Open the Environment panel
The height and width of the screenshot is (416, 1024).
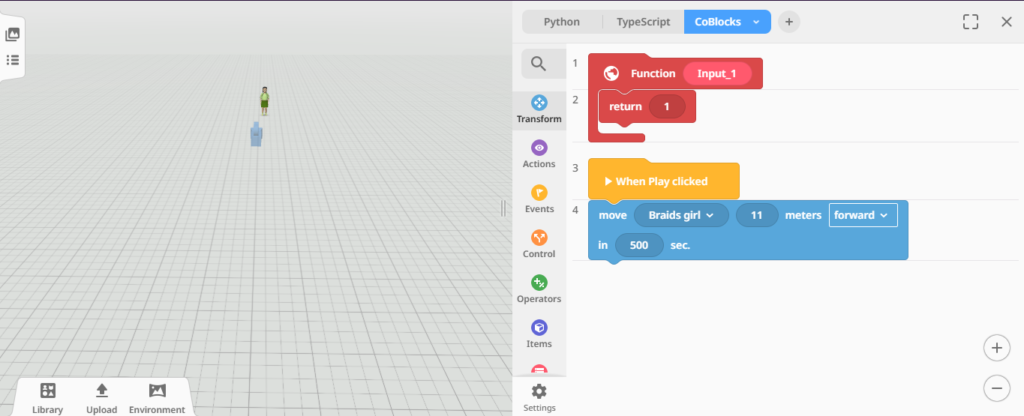pos(157,399)
